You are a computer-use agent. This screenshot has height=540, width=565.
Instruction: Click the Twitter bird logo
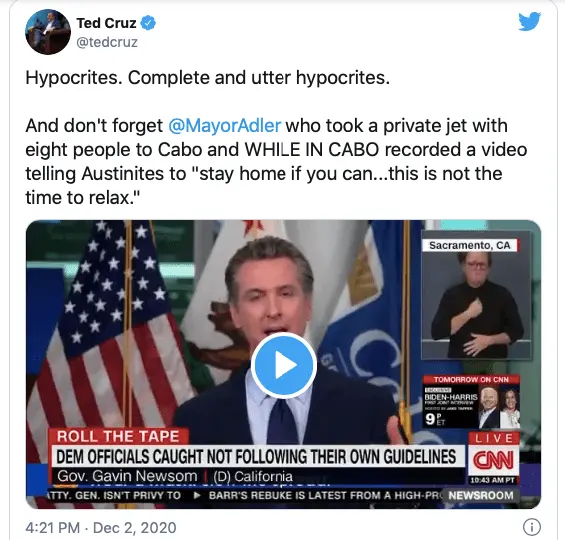coord(529,21)
